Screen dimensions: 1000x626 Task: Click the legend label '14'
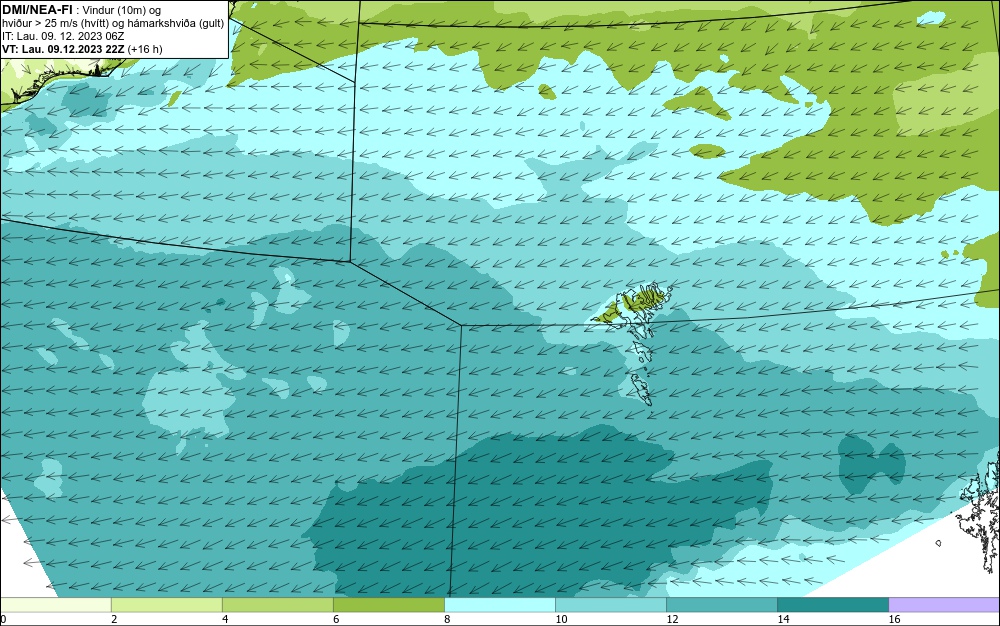(783, 619)
